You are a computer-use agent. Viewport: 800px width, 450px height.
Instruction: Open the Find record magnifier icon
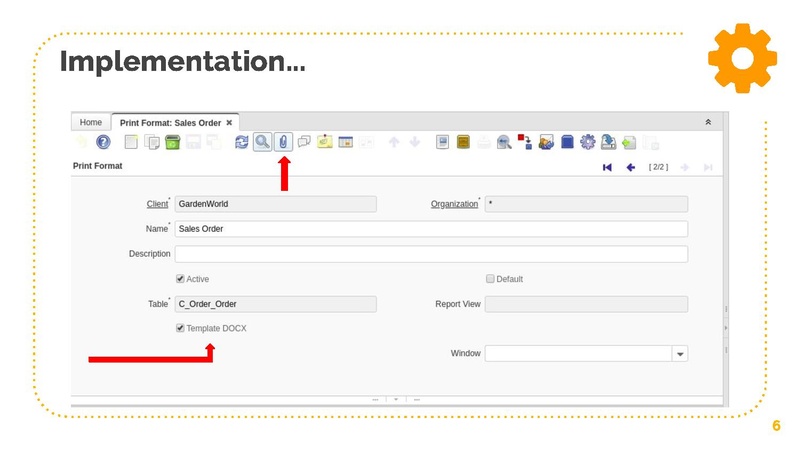[x=262, y=142]
